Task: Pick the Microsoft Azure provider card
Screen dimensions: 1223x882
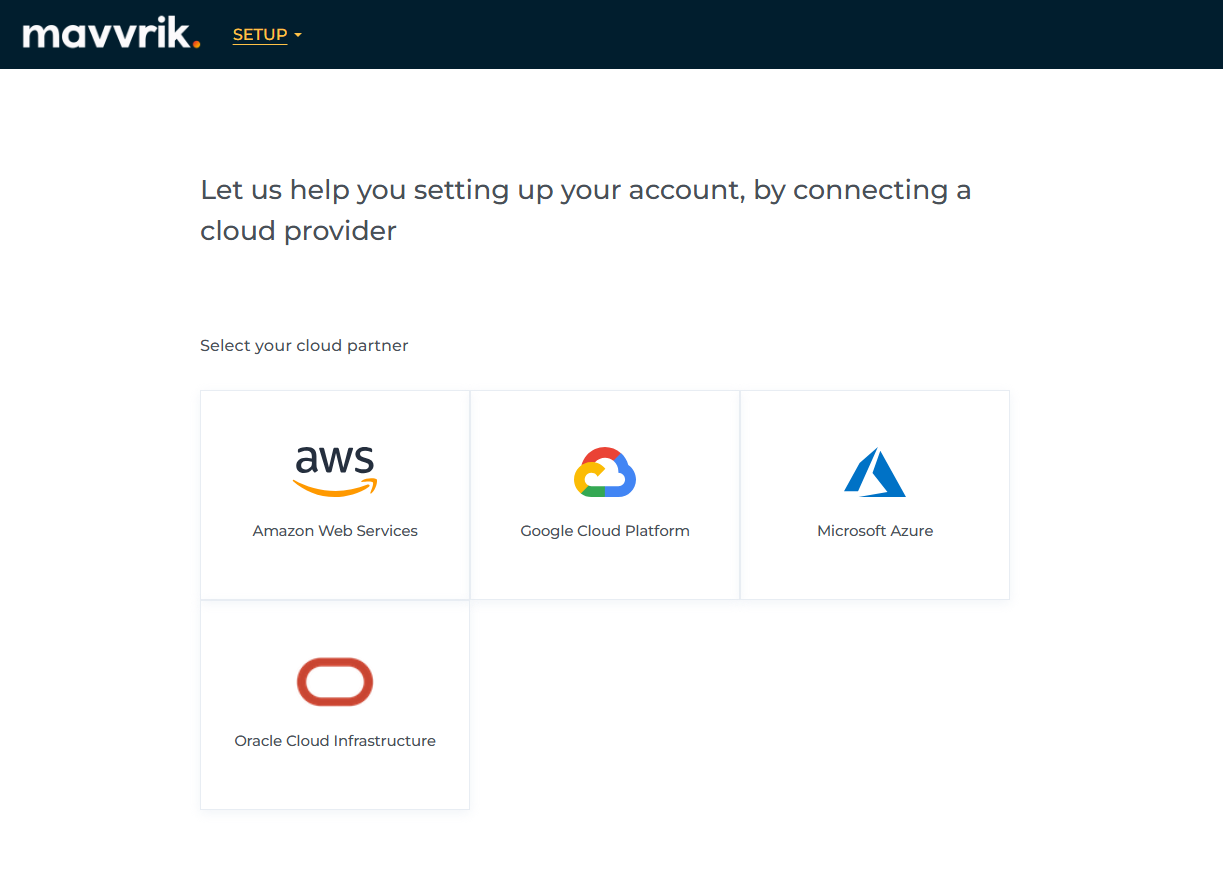Action: pyautogui.click(x=875, y=570)
